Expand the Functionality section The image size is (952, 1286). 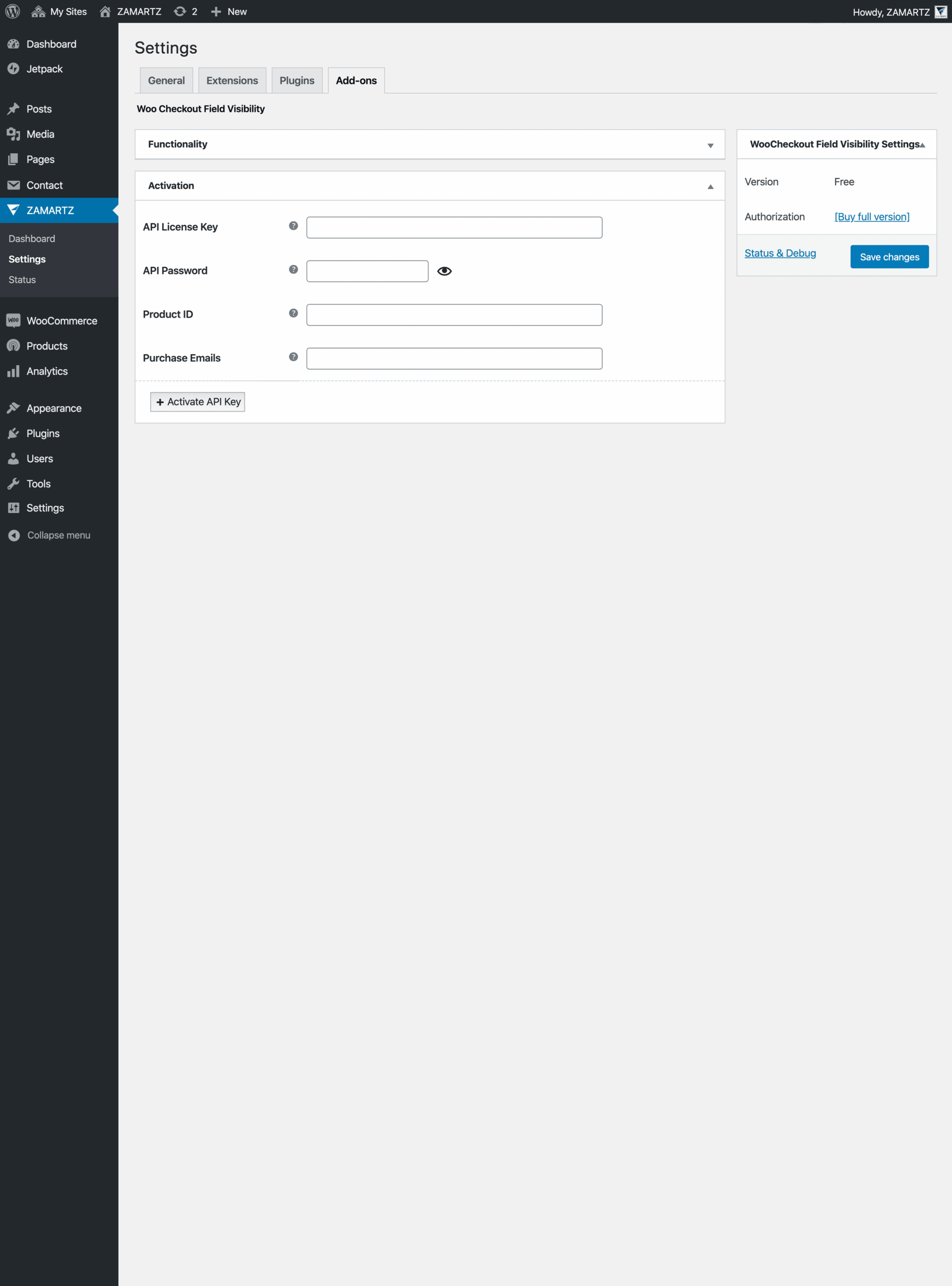(709, 145)
